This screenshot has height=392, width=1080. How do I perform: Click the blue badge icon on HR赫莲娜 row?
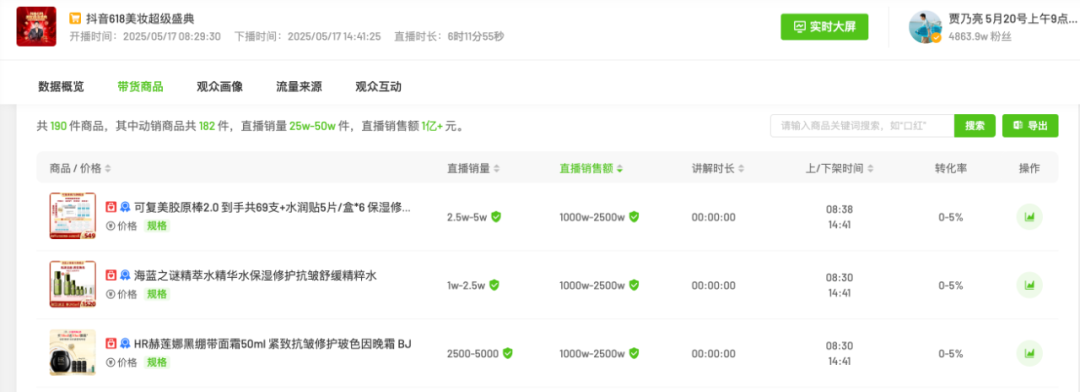125,343
